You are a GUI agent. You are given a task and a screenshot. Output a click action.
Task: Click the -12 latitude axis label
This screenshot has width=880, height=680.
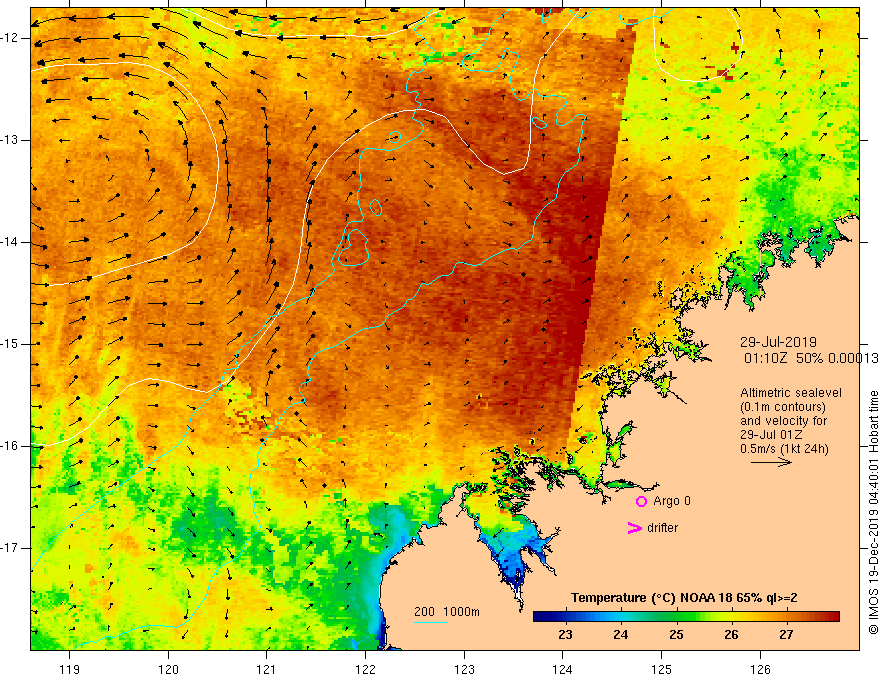[x=10, y=38]
